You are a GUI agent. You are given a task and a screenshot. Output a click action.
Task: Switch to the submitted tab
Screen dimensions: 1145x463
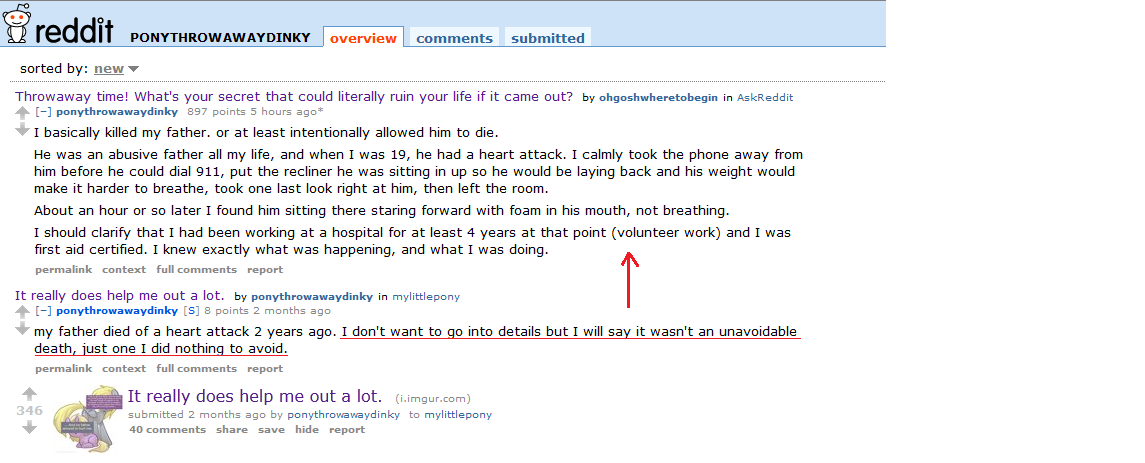pos(547,38)
